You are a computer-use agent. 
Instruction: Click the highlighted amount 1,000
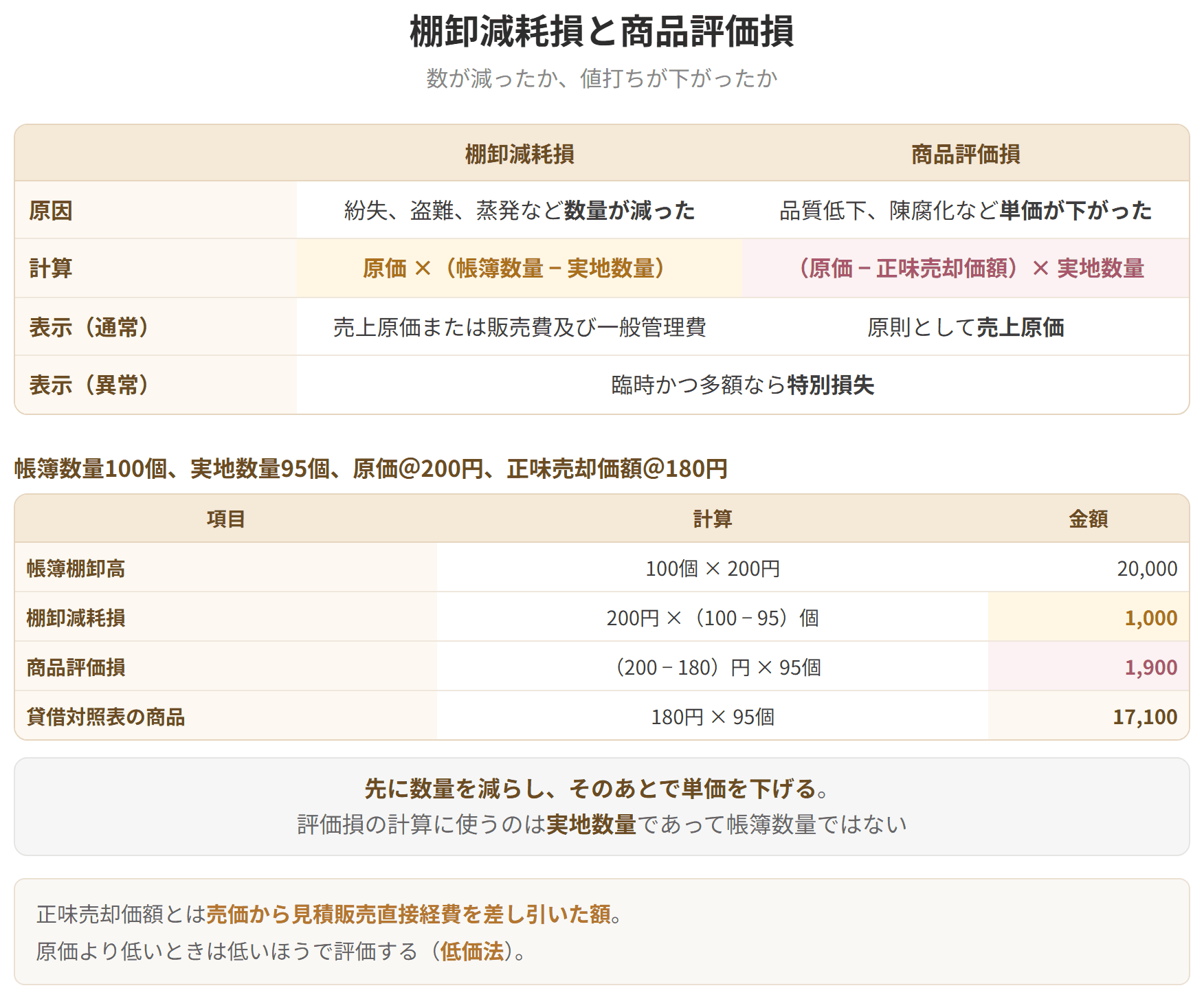(1151, 618)
